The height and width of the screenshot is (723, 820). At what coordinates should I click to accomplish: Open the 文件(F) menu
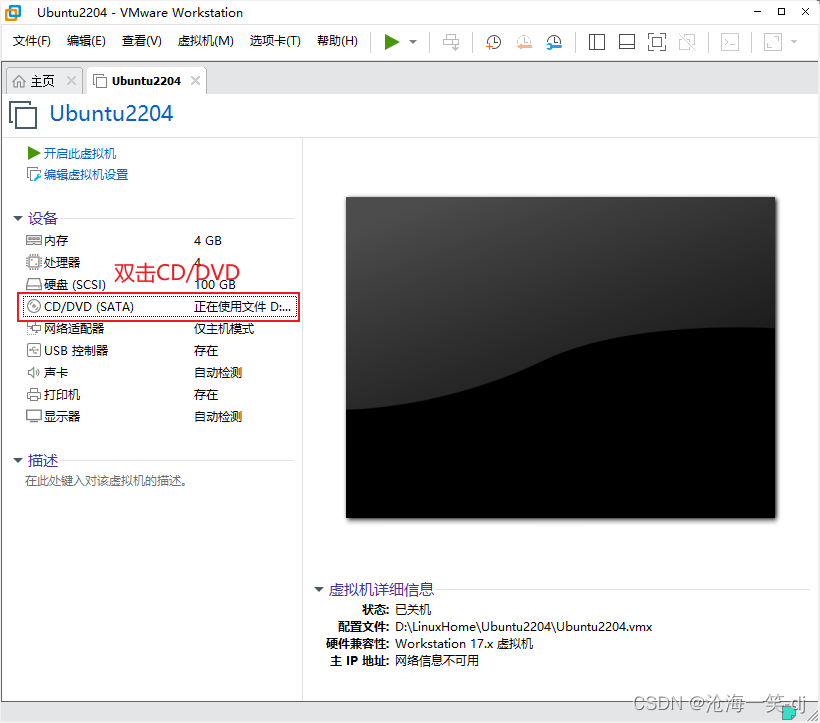32,41
